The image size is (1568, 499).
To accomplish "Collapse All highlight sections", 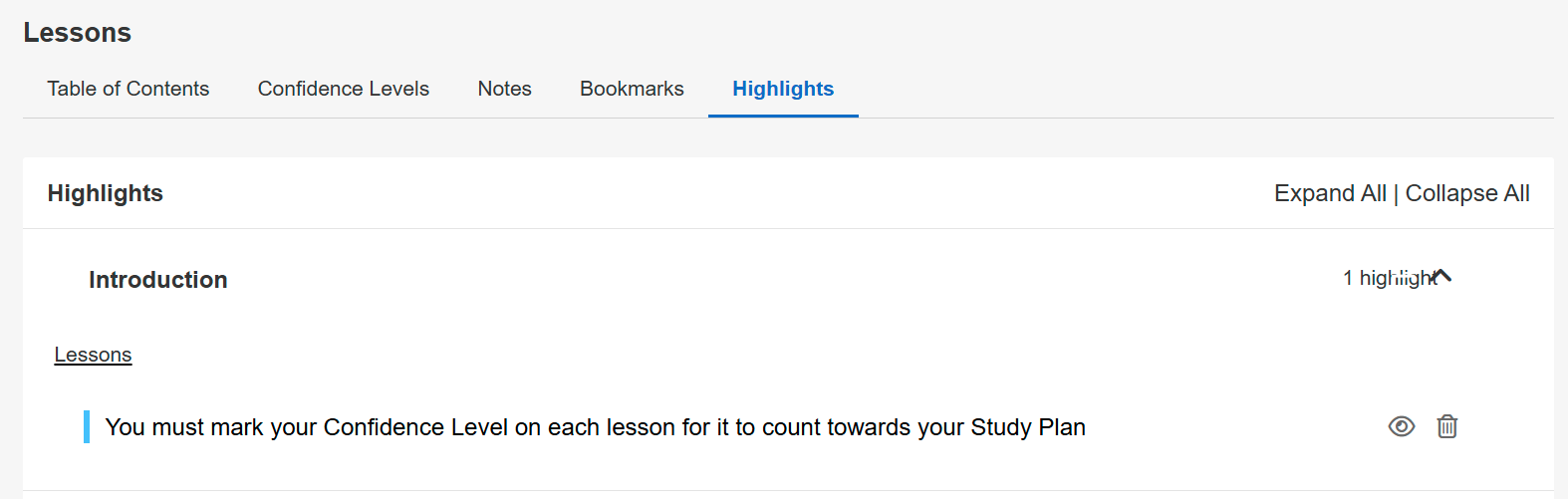I will (1467, 193).
